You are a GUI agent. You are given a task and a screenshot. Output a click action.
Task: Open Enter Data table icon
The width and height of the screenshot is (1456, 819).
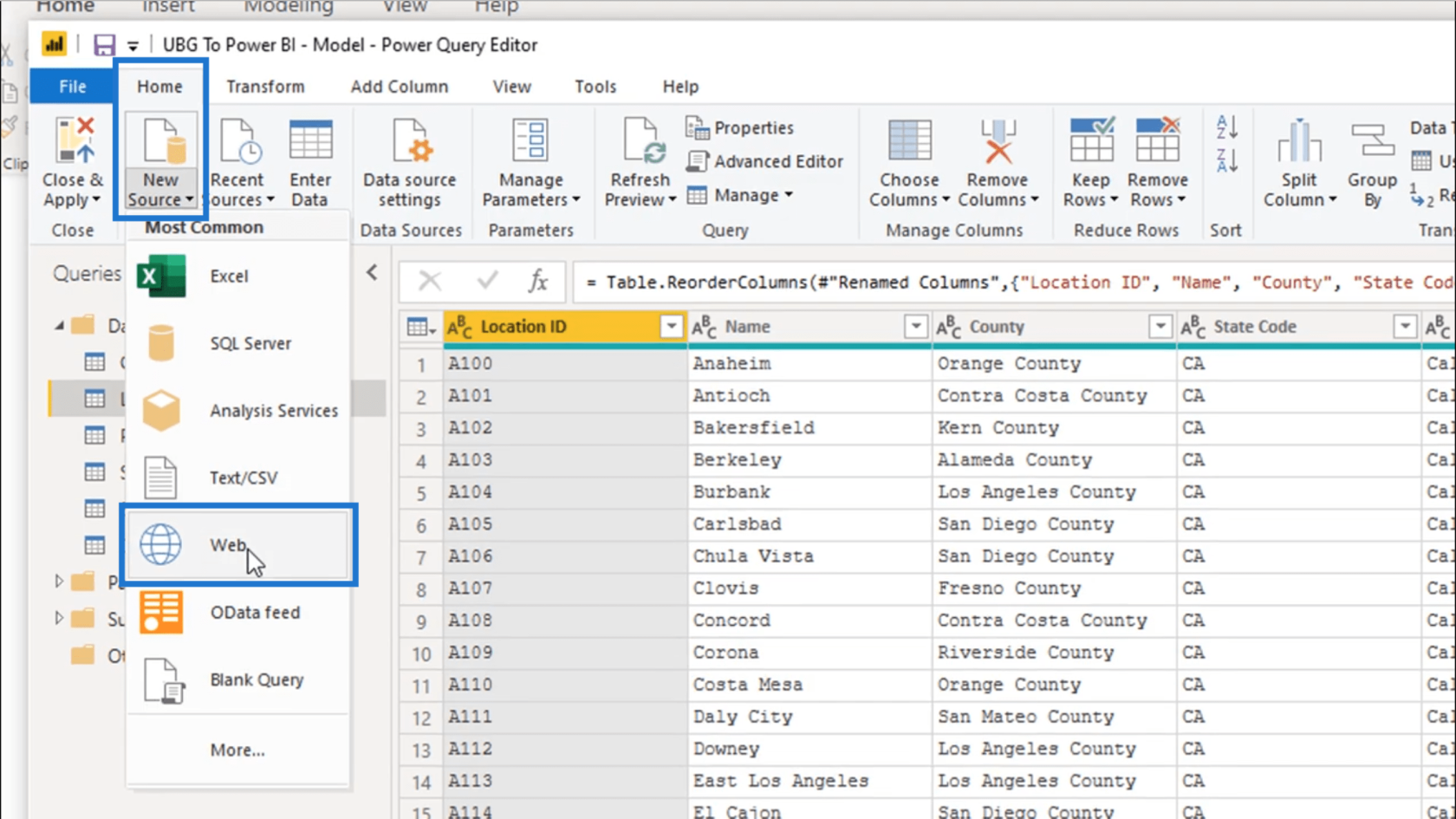pyautogui.click(x=310, y=140)
